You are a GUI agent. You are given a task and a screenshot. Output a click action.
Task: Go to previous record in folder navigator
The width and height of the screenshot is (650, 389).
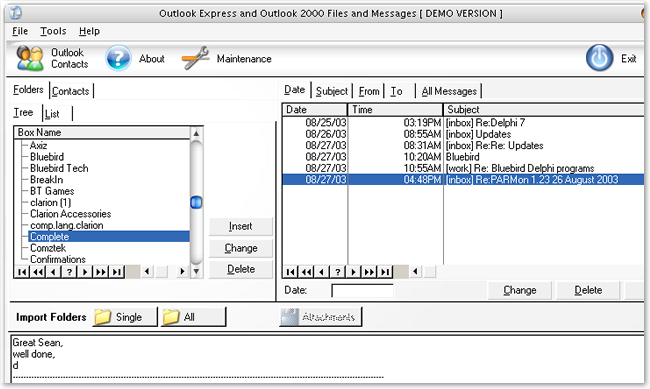click(53, 272)
